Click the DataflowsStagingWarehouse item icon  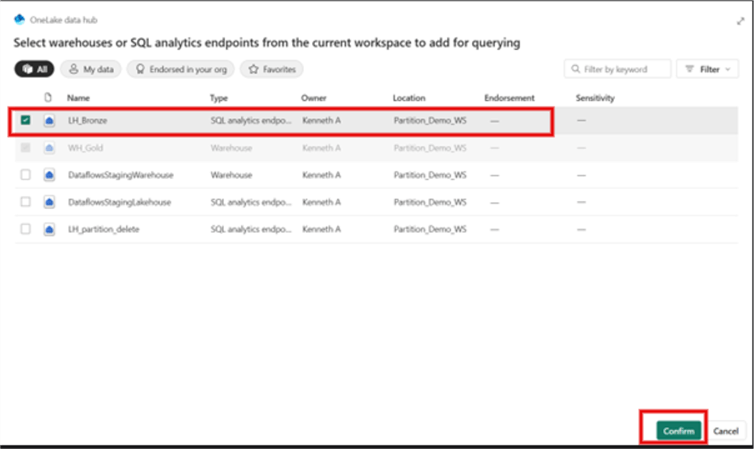pyautogui.click(x=49, y=175)
